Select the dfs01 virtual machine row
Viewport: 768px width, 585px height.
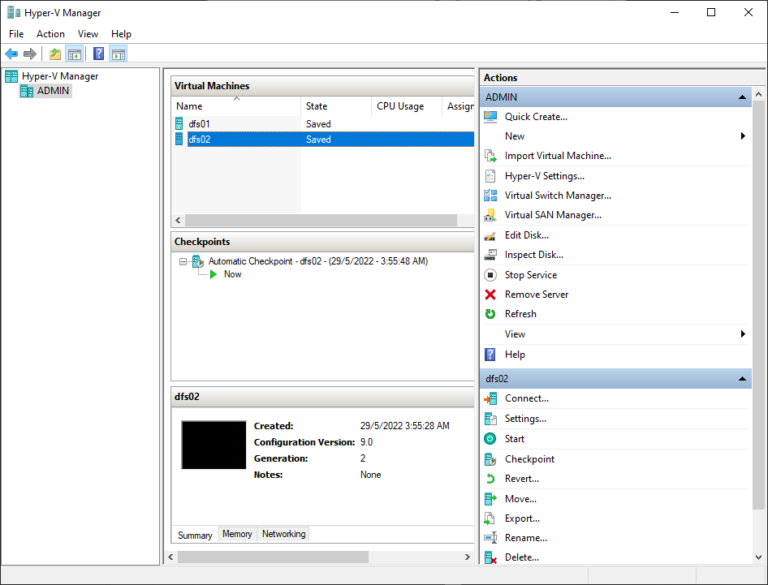199,124
